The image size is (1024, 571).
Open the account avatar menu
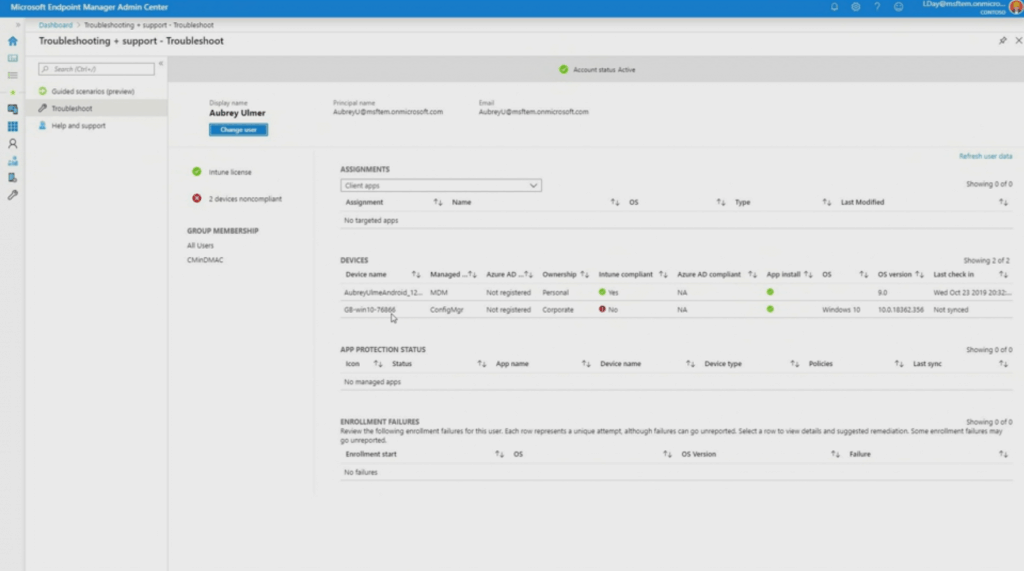click(1016, 7)
